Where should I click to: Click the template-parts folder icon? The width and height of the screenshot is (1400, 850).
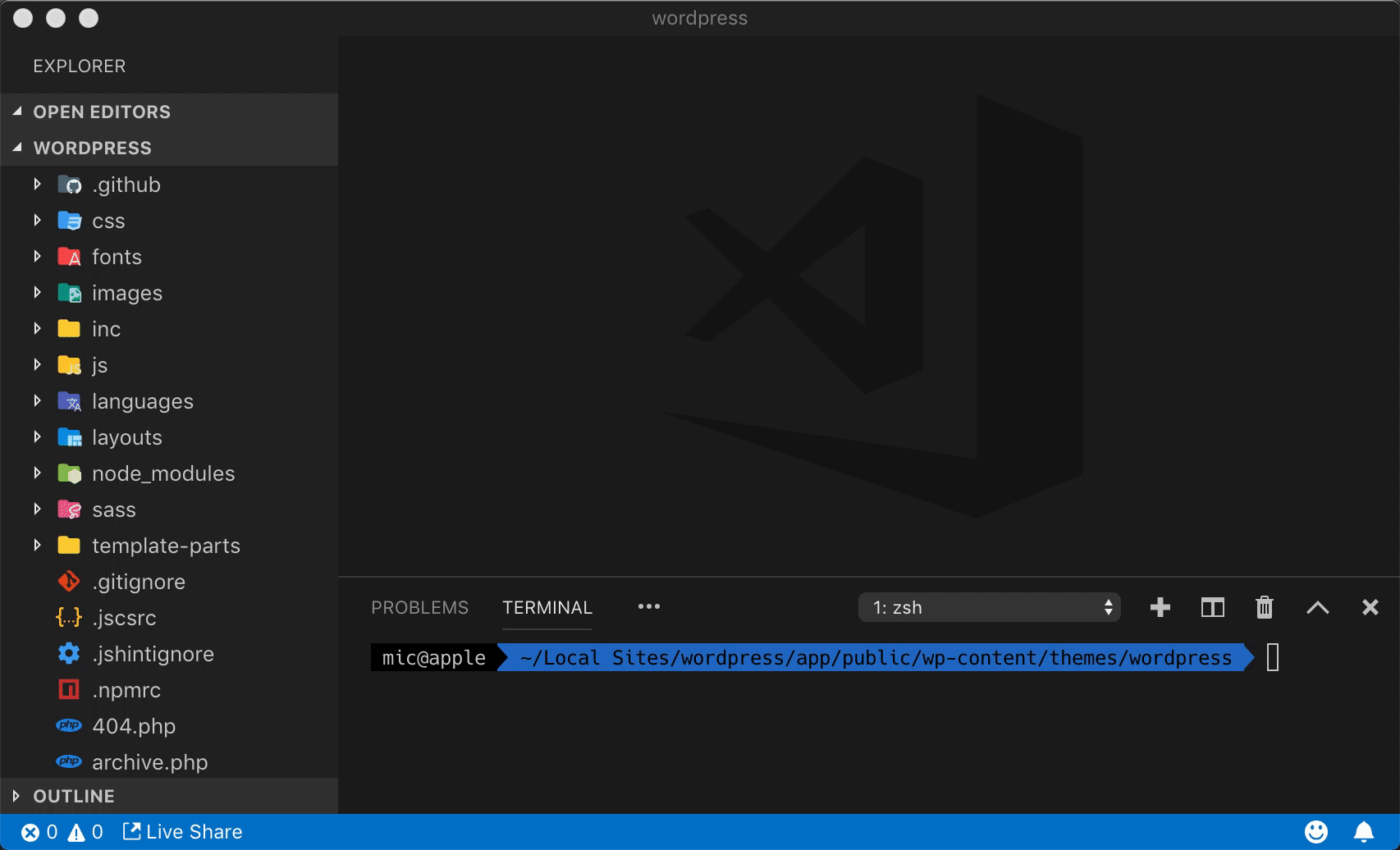point(70,546)
